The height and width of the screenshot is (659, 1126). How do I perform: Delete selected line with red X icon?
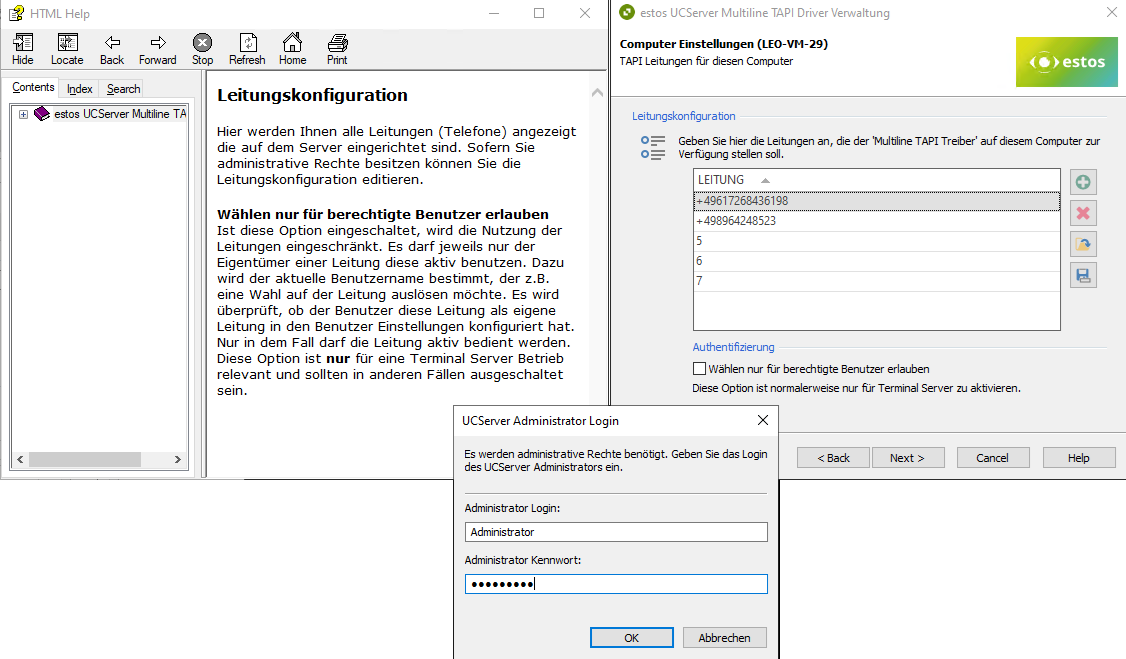pyautogui.click(x=1083, y=213)
